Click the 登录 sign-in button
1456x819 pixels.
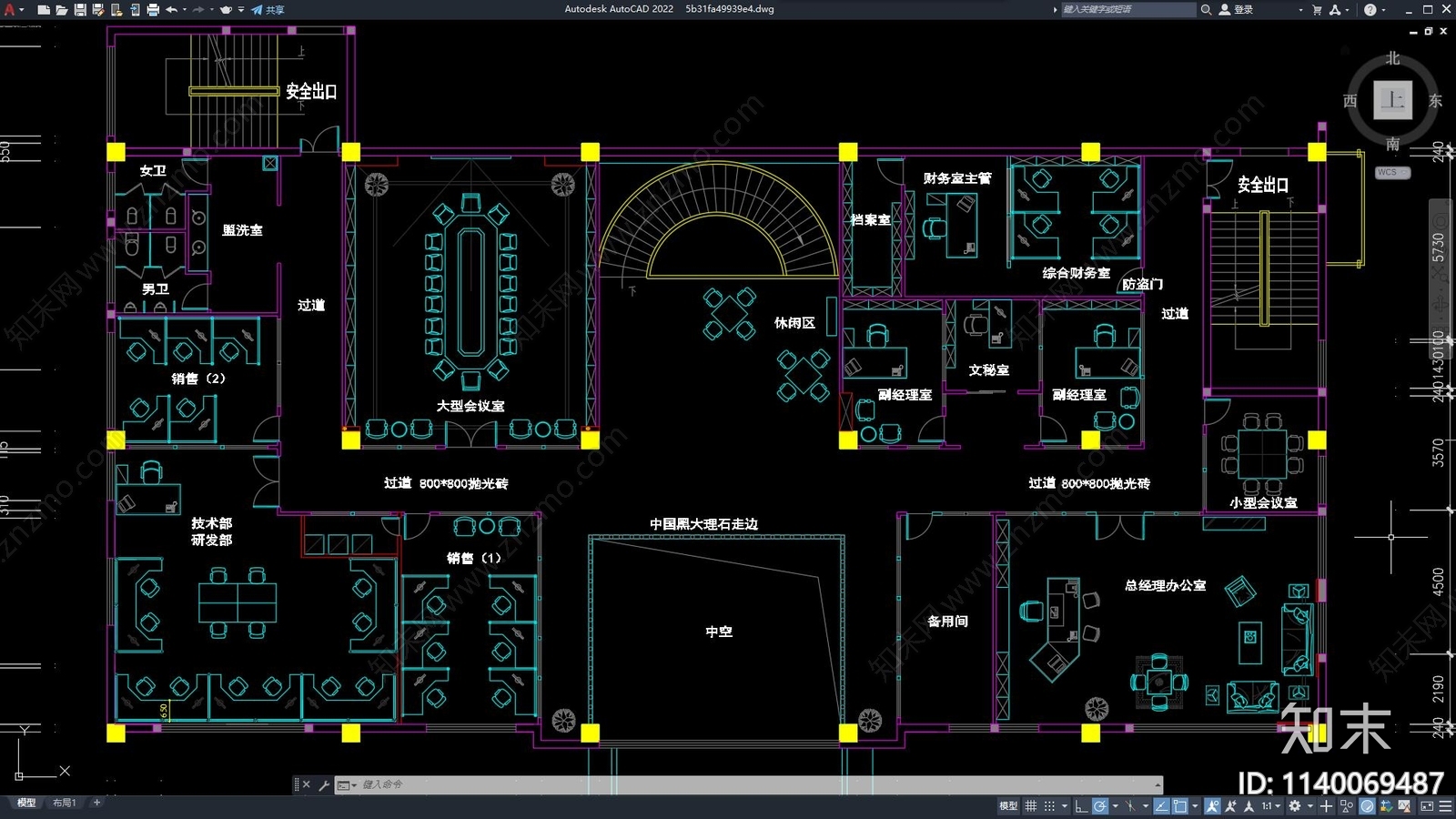point(1236,9)
